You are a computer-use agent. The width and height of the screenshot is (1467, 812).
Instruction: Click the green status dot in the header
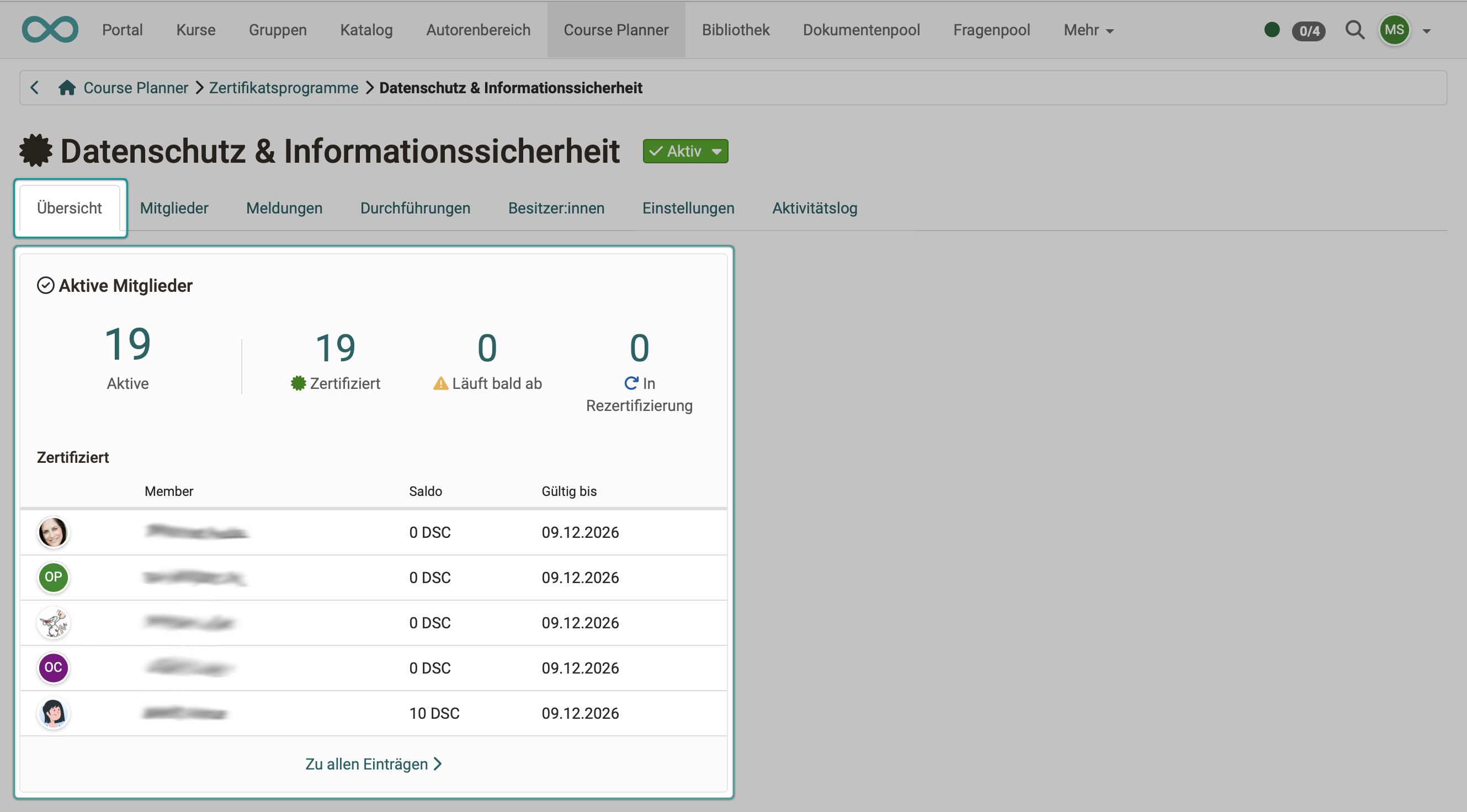[x=1272, y=30]
